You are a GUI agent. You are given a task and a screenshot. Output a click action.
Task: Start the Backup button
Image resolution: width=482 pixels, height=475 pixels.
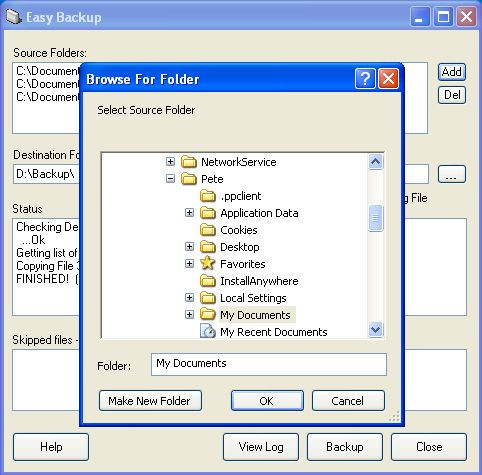pyautogui.click(x=345, y=447)
